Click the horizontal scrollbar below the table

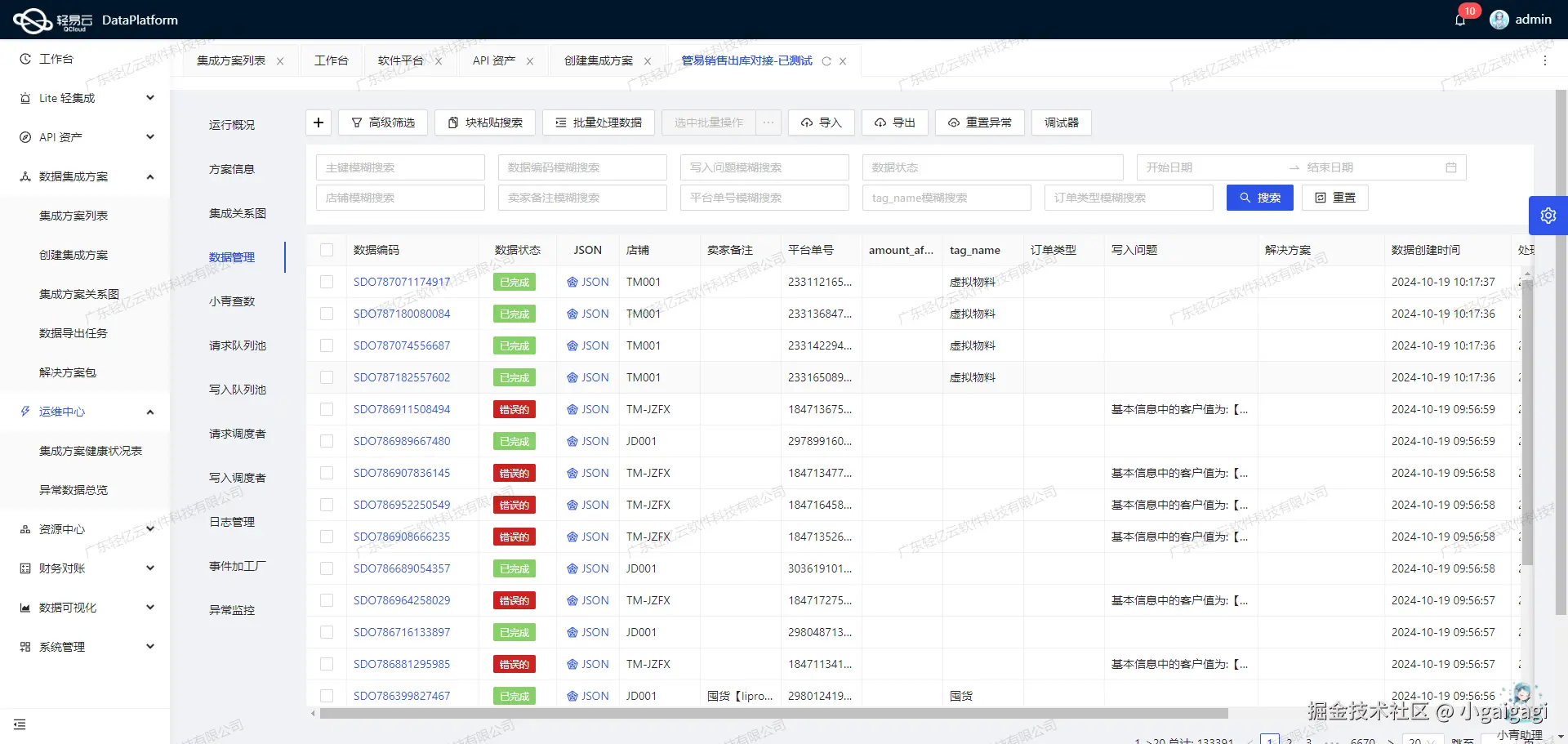tap(776, 714)
